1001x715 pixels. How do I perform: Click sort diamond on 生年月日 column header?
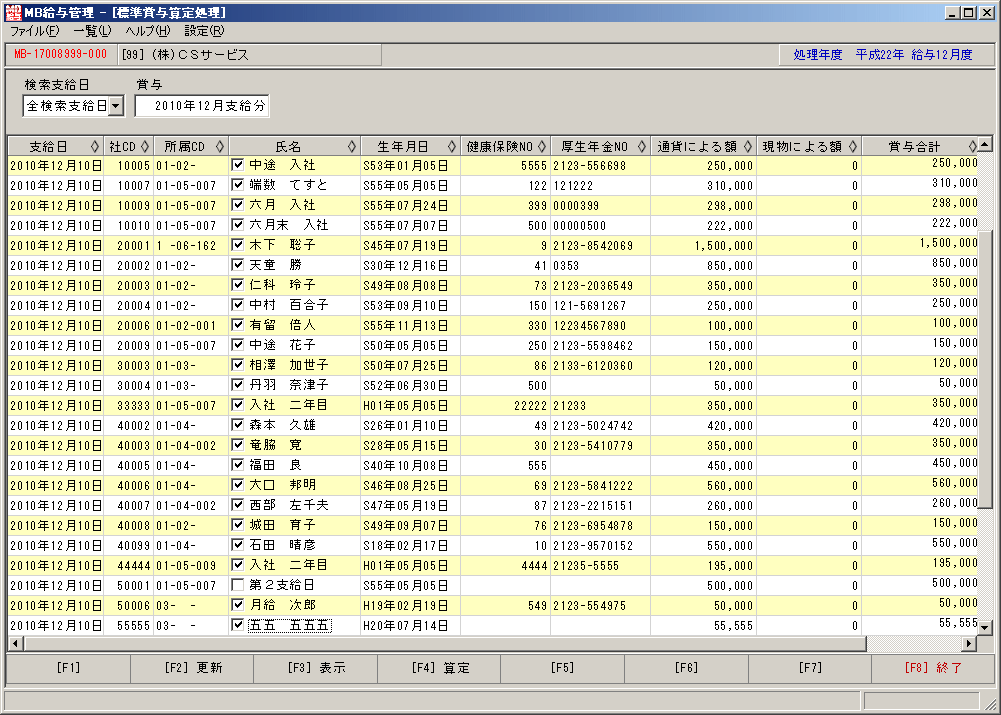click(x=452, y=146)
